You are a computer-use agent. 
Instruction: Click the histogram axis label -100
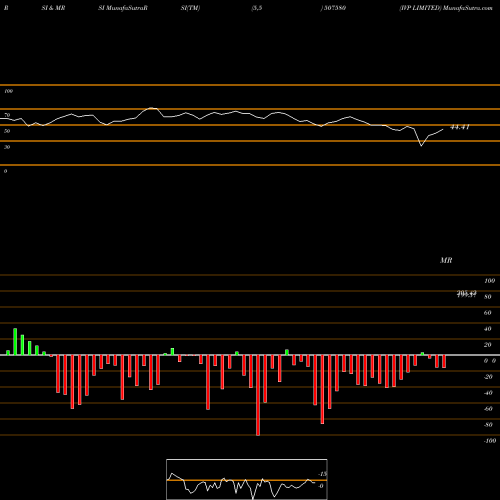point(490,441)
